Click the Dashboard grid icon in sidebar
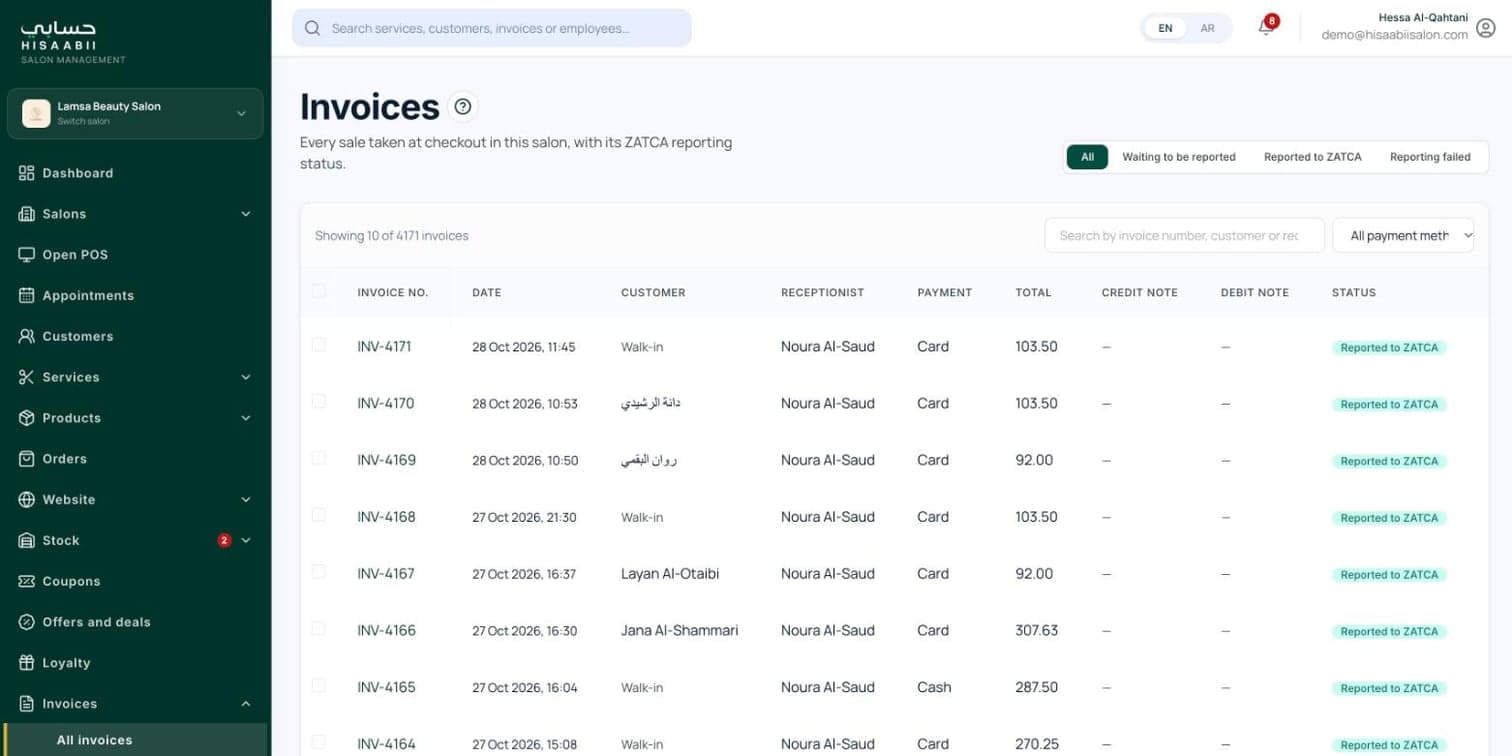Viewport: 1512px width, 756px height. (27, 173)
